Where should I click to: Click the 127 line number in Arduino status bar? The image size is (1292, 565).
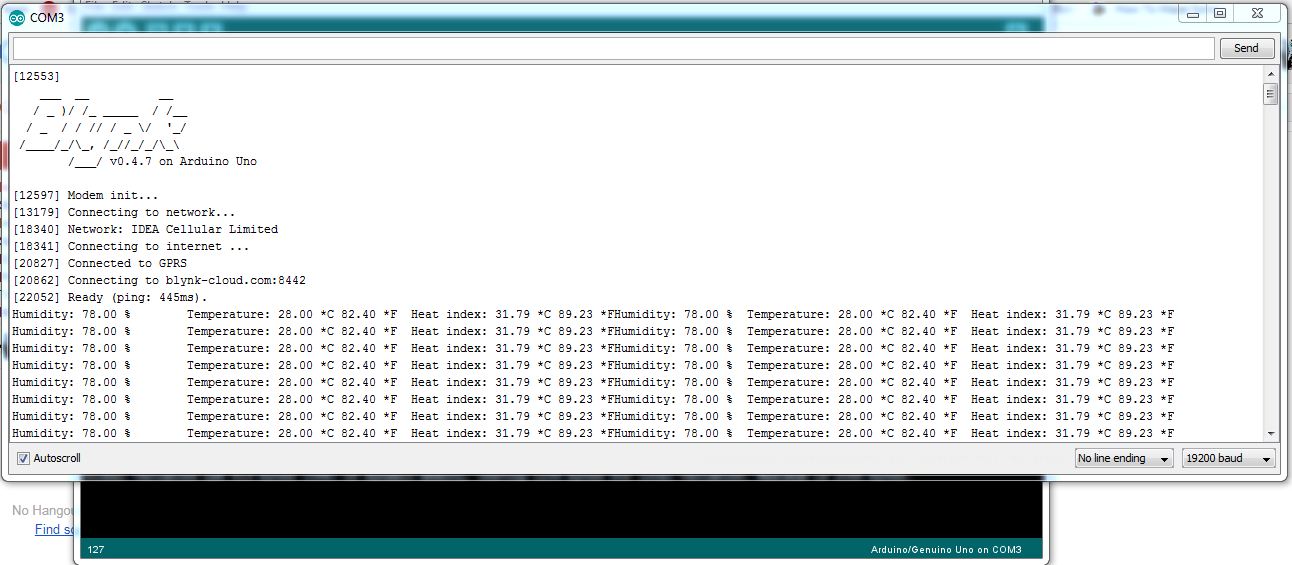(96, 550)
